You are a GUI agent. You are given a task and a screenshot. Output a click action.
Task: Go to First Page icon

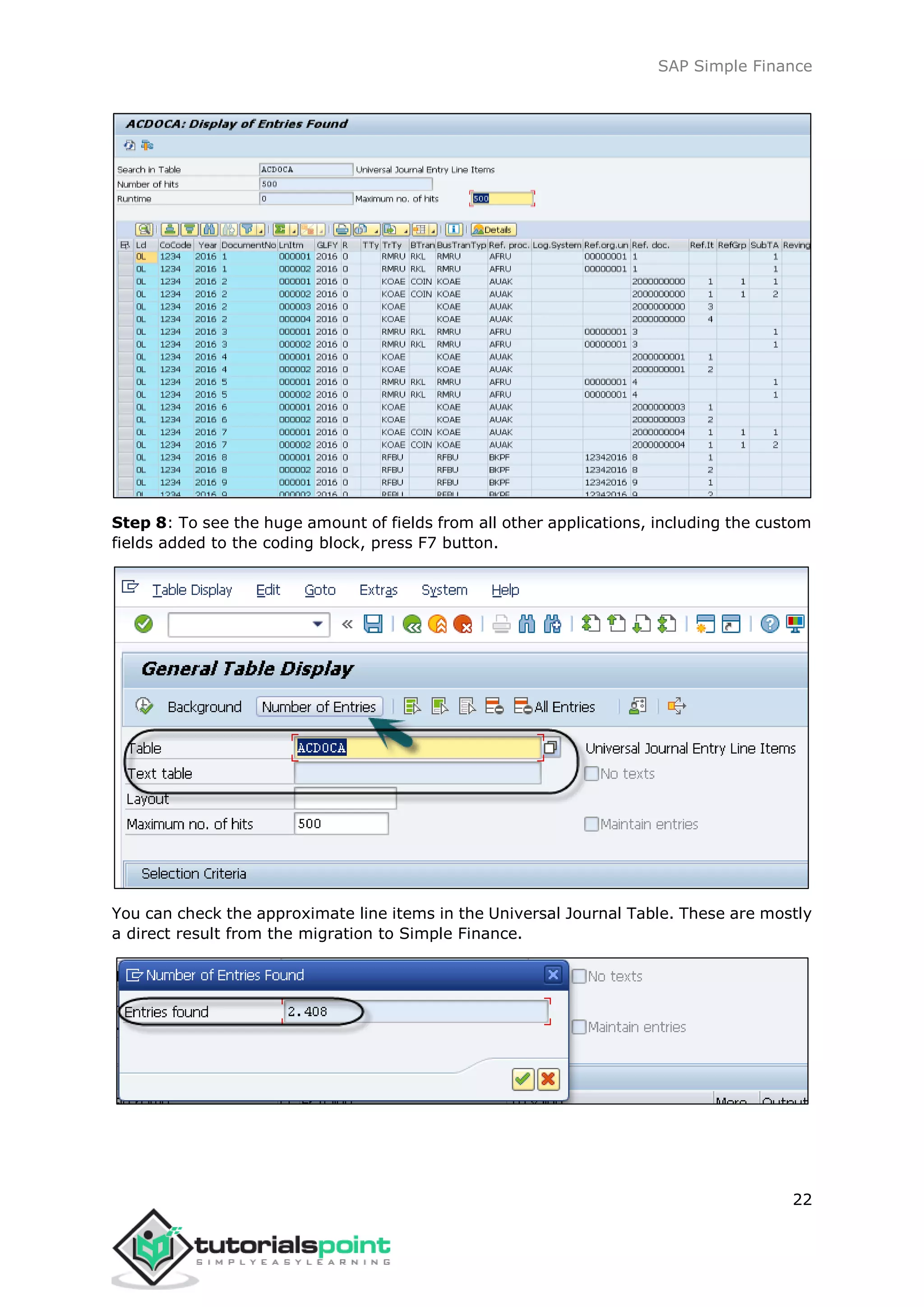tap(591, 624)
